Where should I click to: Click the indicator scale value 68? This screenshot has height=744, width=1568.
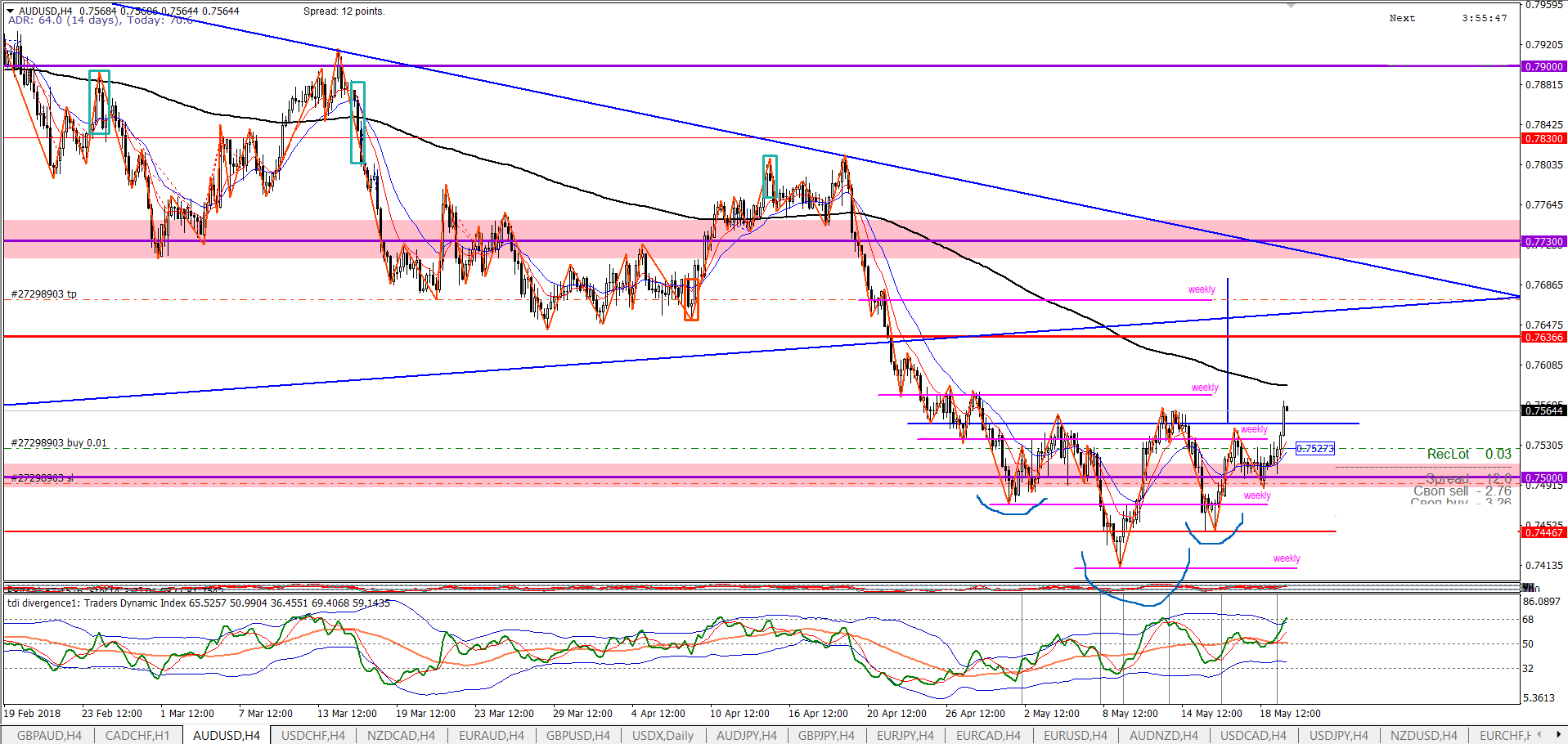tap(1527, 620)
